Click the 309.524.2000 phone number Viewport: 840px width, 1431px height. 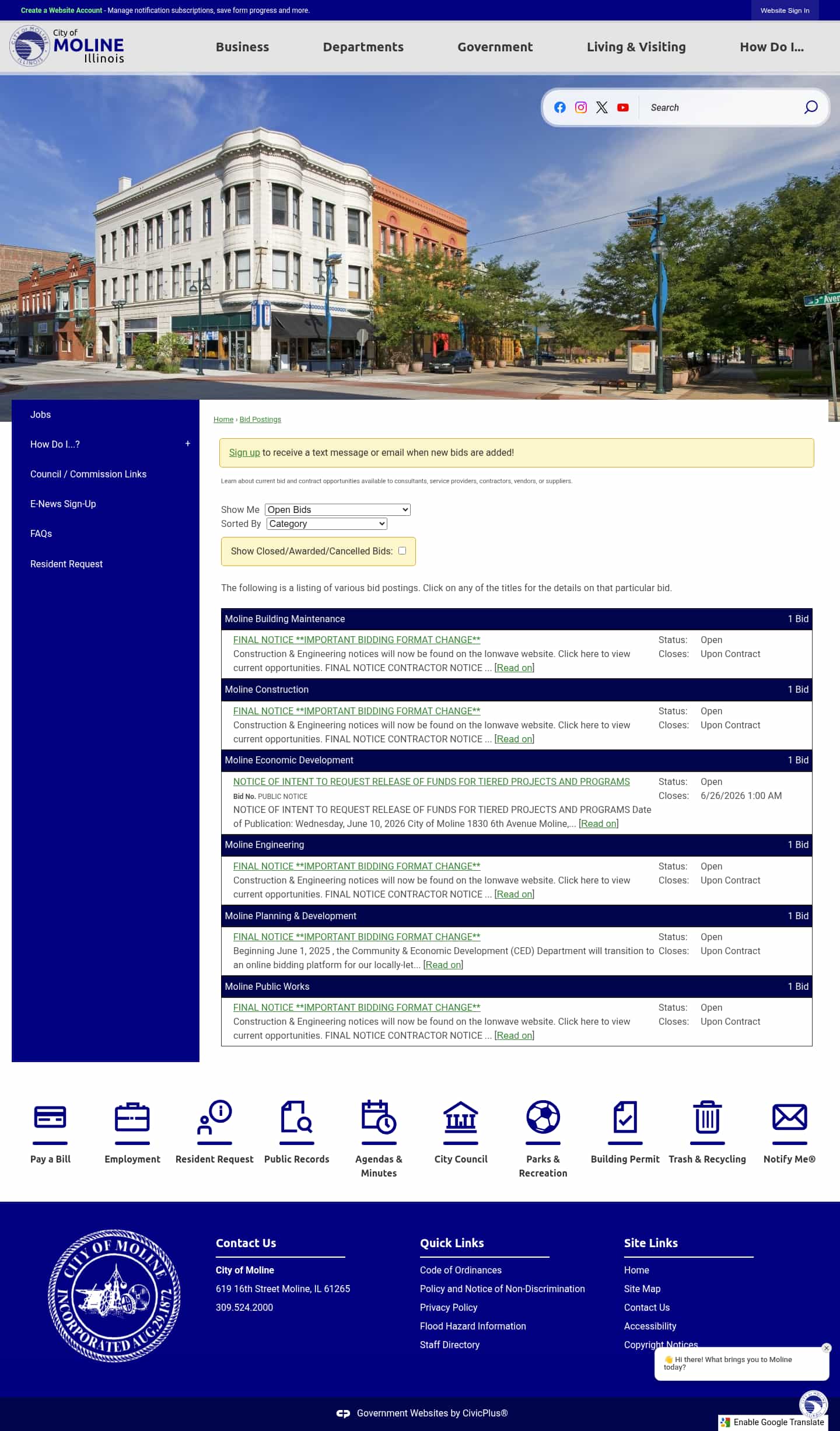click(244, 1307)
